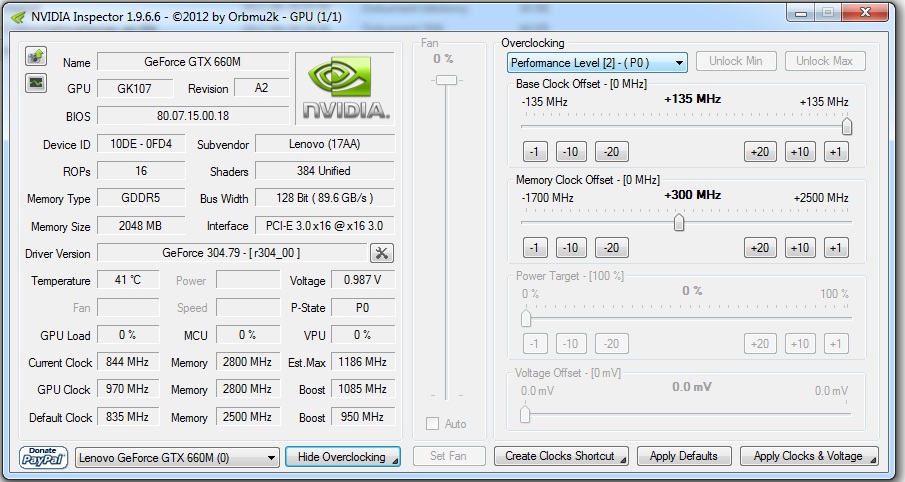Click the NVIDIA logo image
The image size is (905, 482).
pyautogui.click(x=345, y=88)
